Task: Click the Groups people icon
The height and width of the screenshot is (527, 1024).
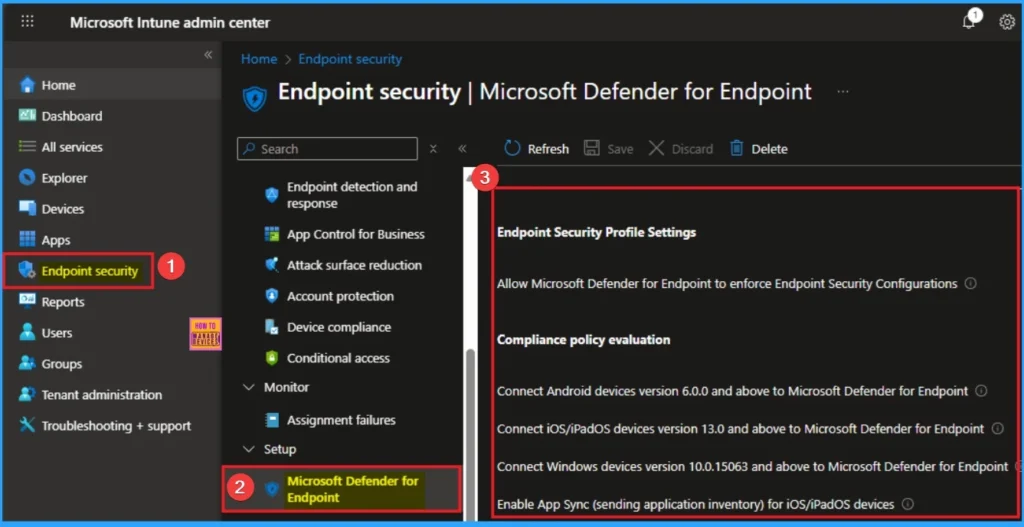Action: coord(27,364)
